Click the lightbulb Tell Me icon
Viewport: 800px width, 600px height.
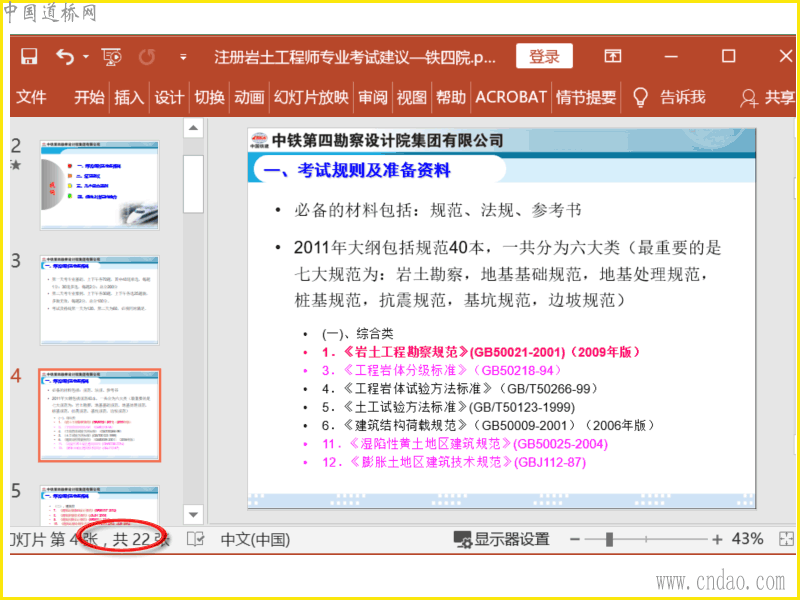pos(640,97)
